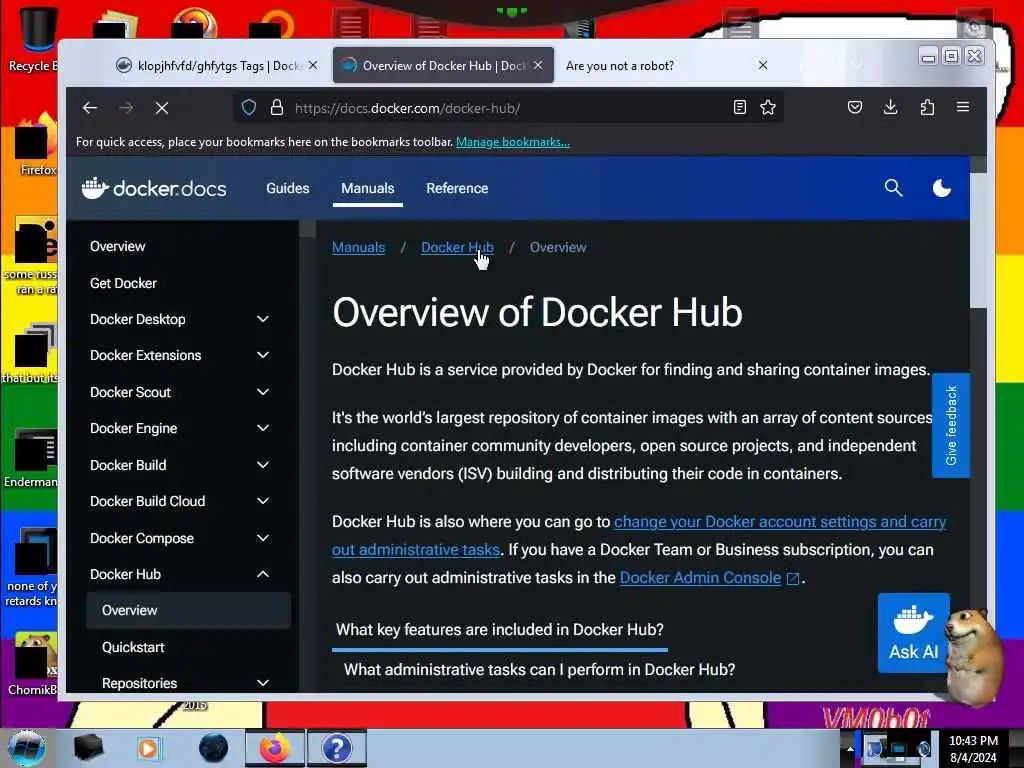
Task: Select the What administrative tasks question
Action: coord(539,669)
